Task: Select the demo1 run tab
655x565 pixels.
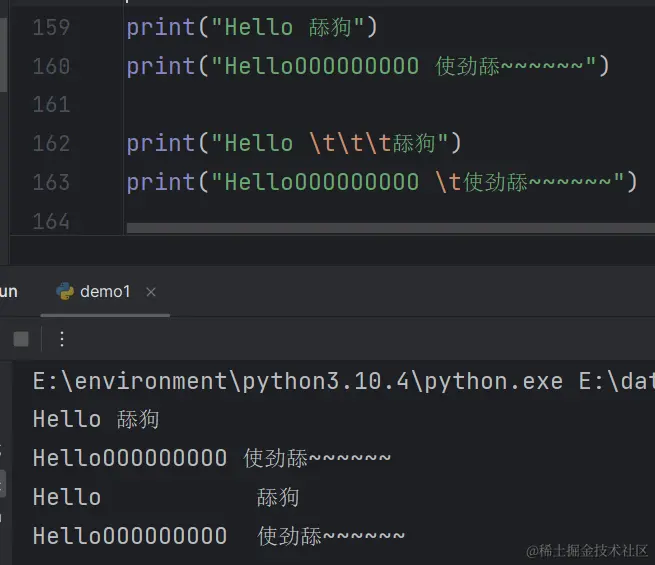Action: (105, 292)
